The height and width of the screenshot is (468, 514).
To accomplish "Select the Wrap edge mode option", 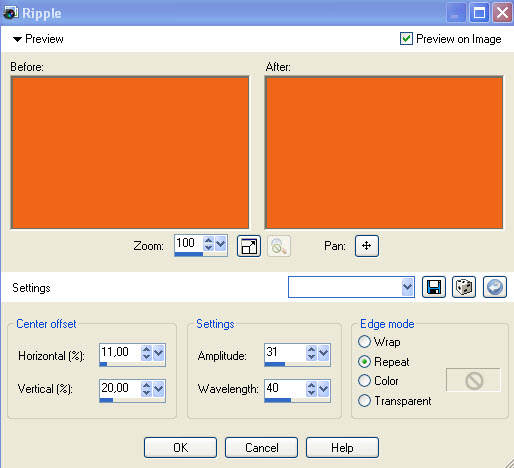I will (364, 342).
